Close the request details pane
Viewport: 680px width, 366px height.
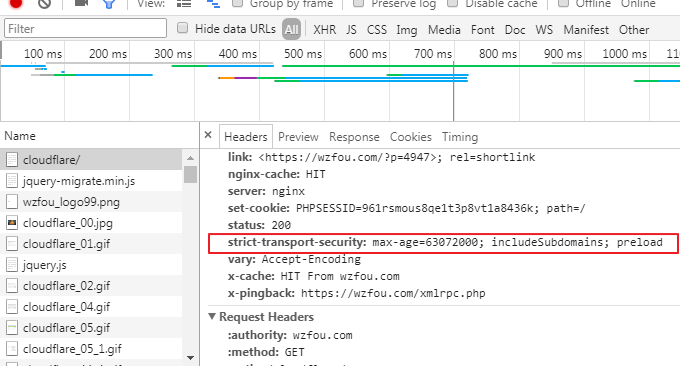point(208,135)
